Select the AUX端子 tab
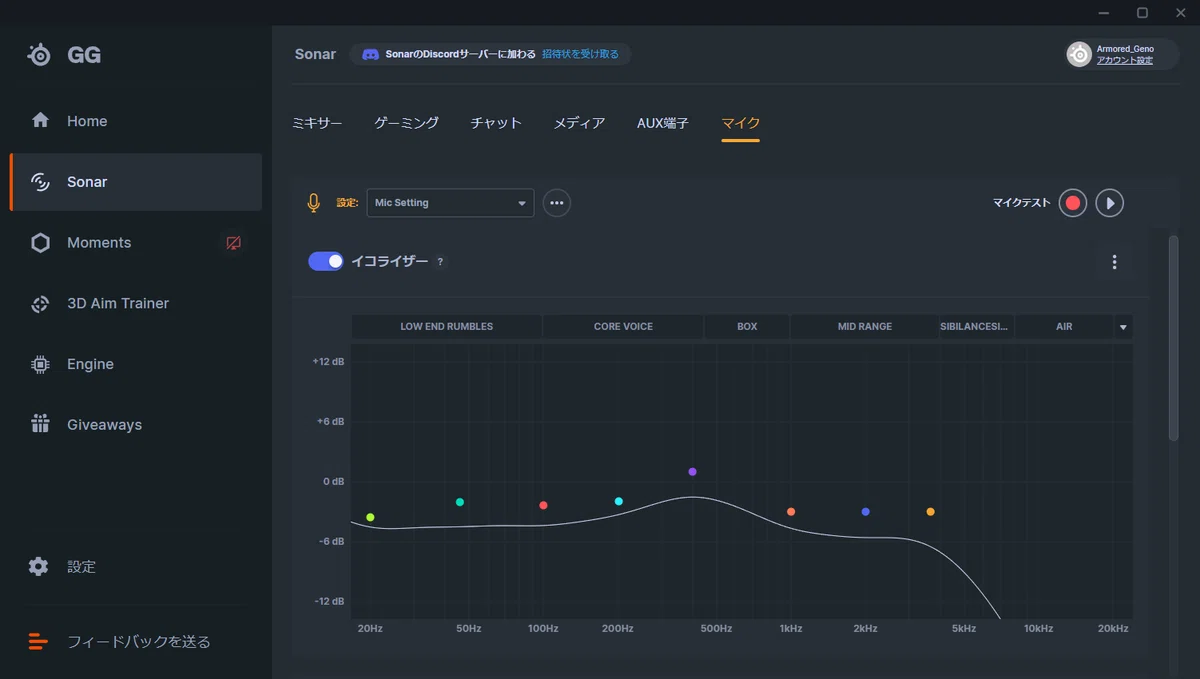This screenshot has width=1200, height=679. (663, 123)
